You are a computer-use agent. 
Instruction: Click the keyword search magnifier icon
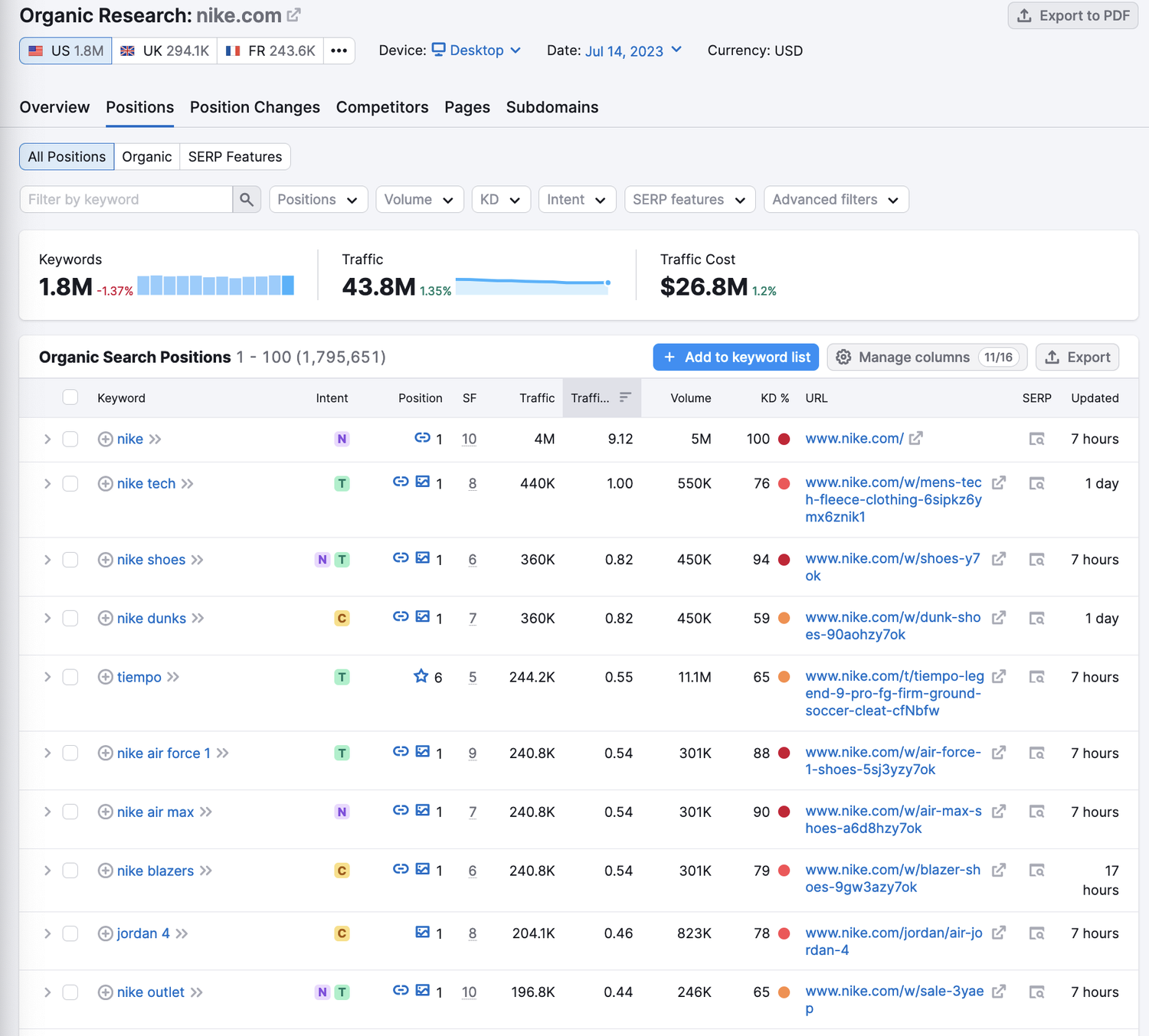coord(247,199)
